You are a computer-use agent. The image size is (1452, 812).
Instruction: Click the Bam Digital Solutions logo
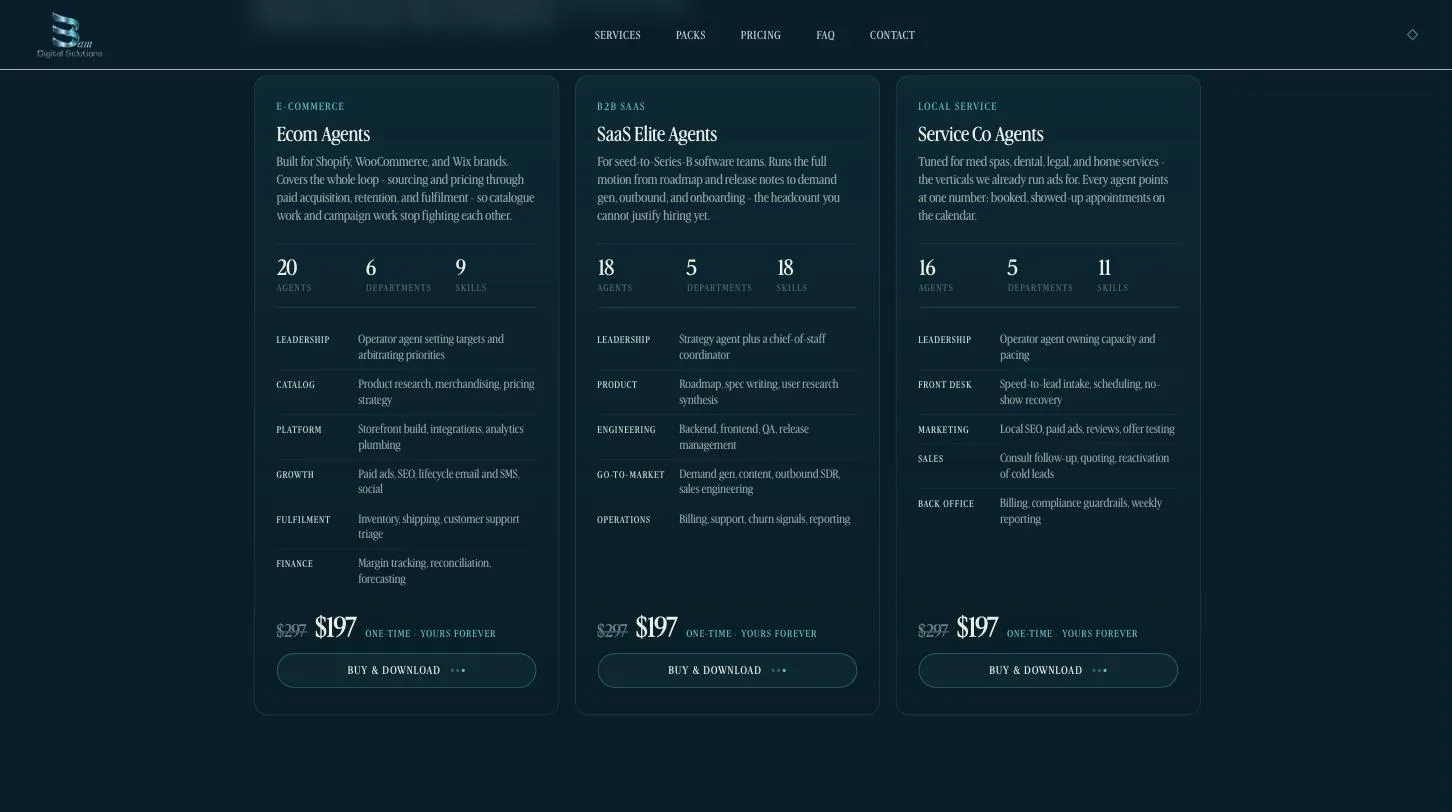pyautogui.click(x=70, y=35)
